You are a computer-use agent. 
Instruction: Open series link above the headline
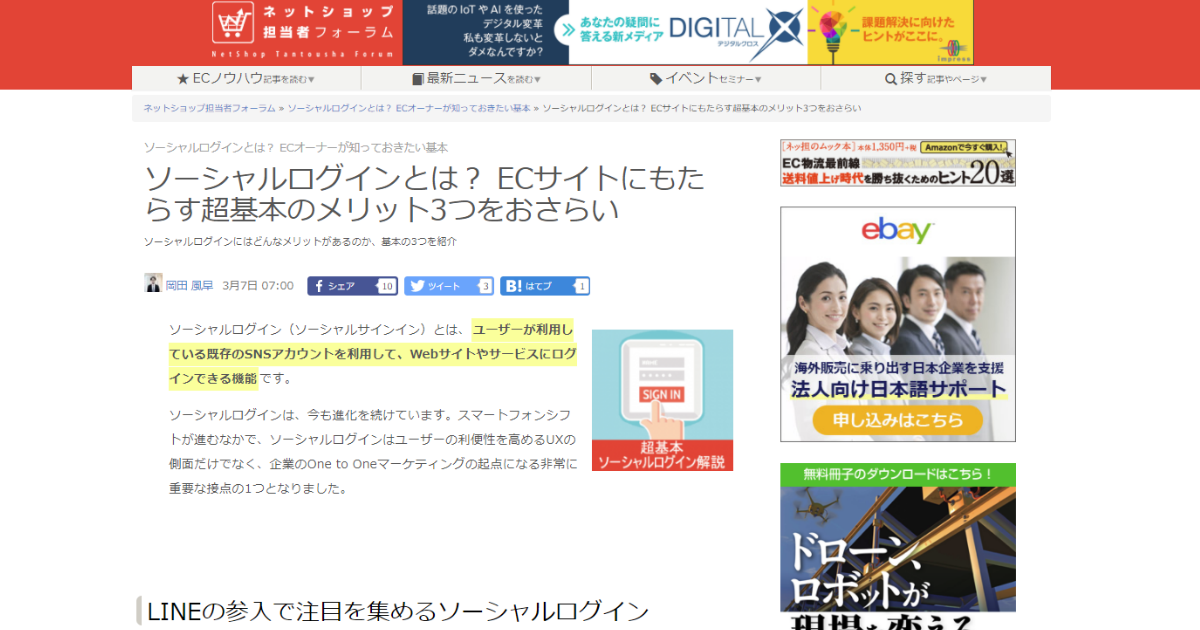[296, 147]
